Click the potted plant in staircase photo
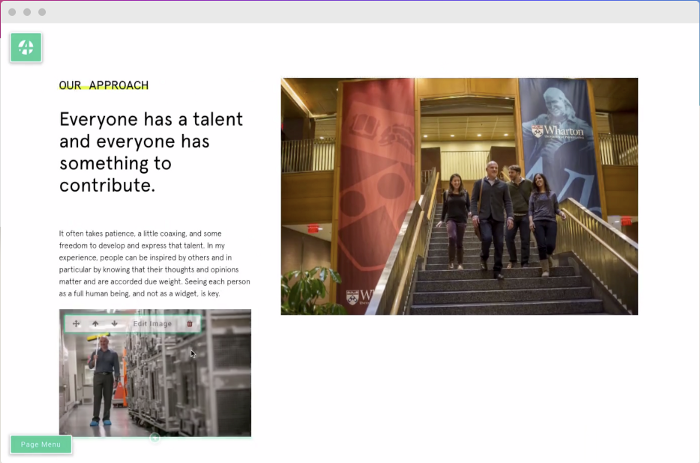The height and width of the screenshot is (463, 700). click(309, 290)
